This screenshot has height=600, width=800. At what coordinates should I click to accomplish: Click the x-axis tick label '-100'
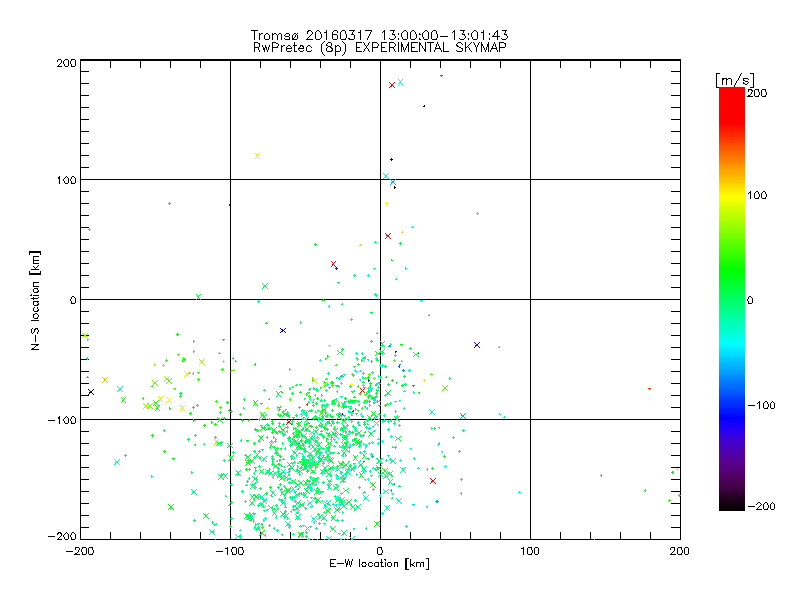(230, 551)
